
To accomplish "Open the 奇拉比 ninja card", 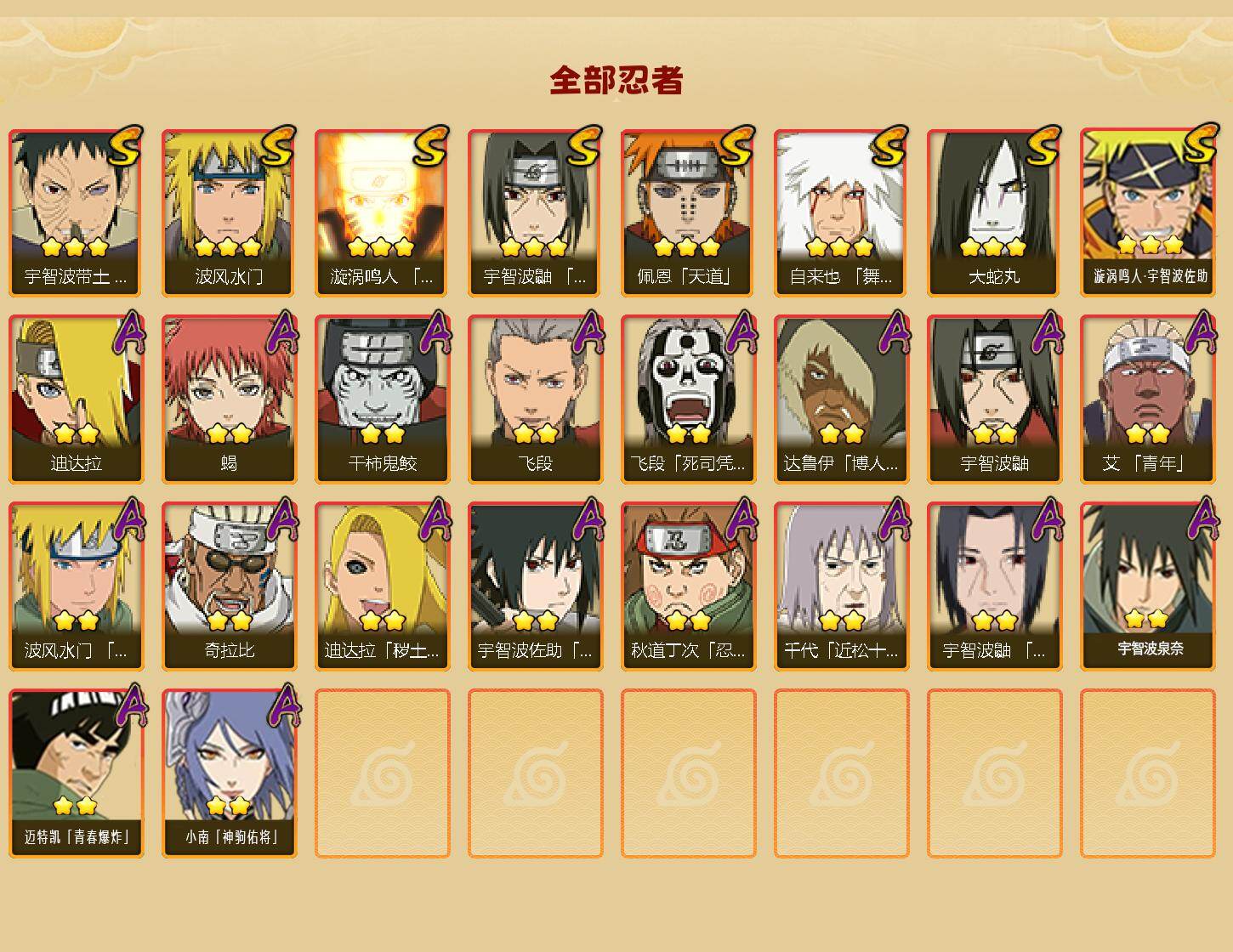I will 229,586.
